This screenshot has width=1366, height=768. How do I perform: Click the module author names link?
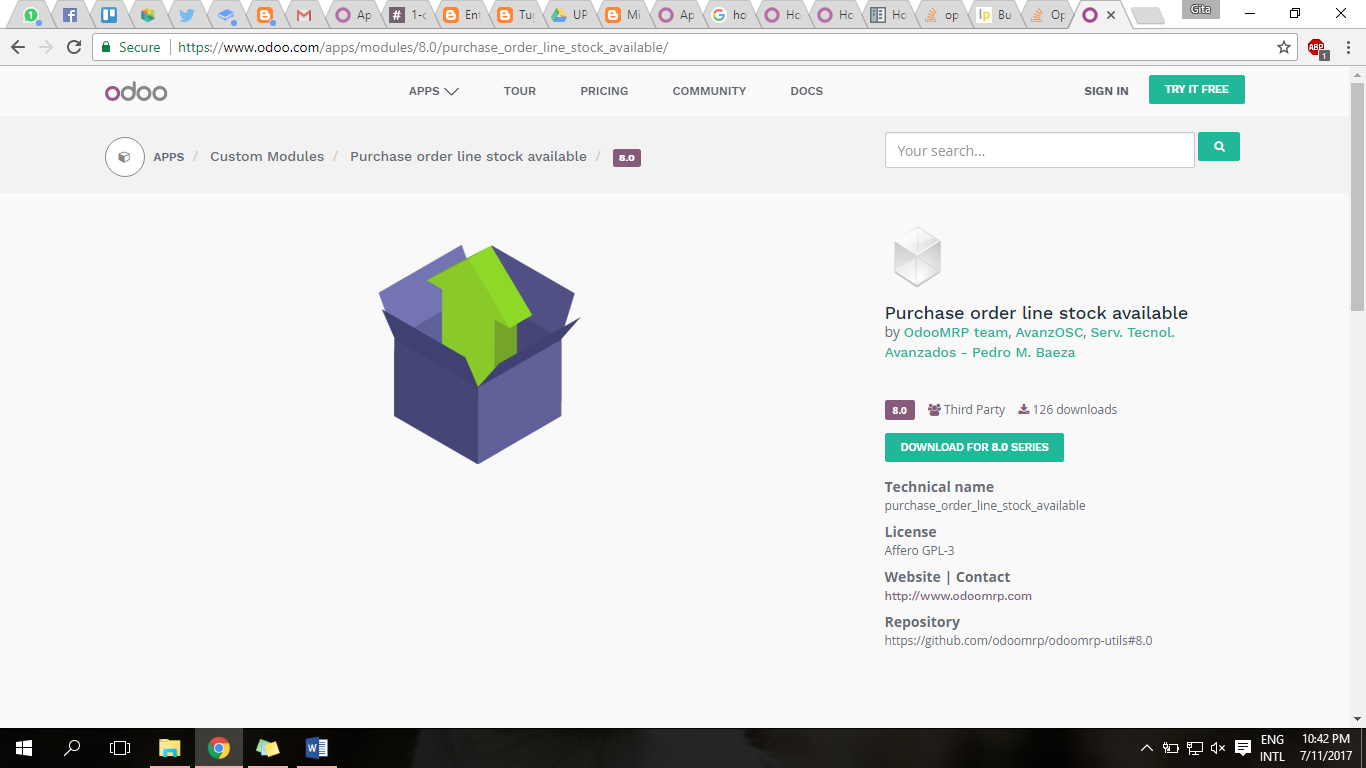point(1030,342)
